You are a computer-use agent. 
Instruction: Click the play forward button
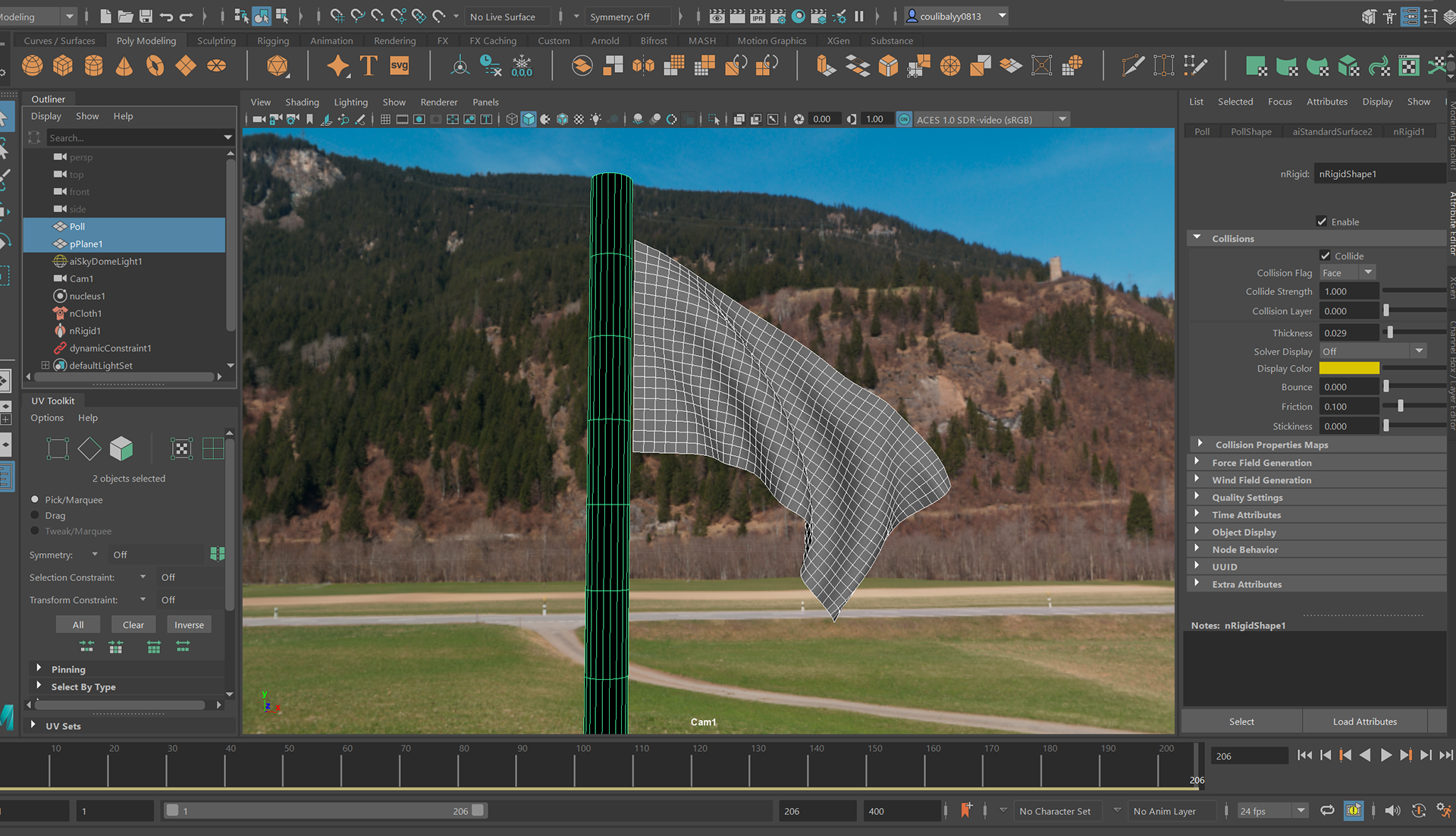(x=1385, y=755)
